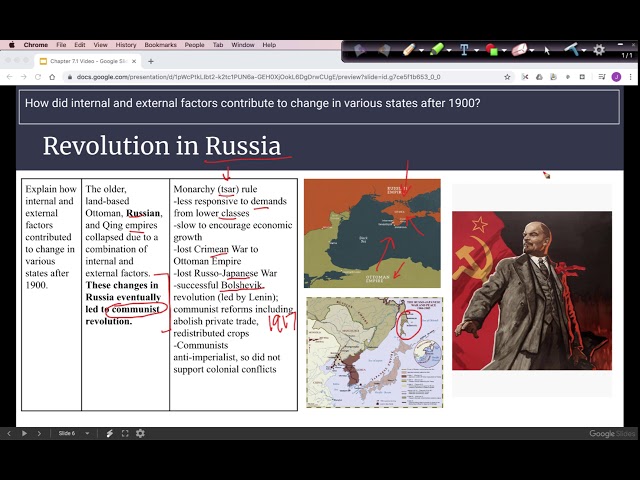Expand shapes tool options arrow

coord(504,51)
